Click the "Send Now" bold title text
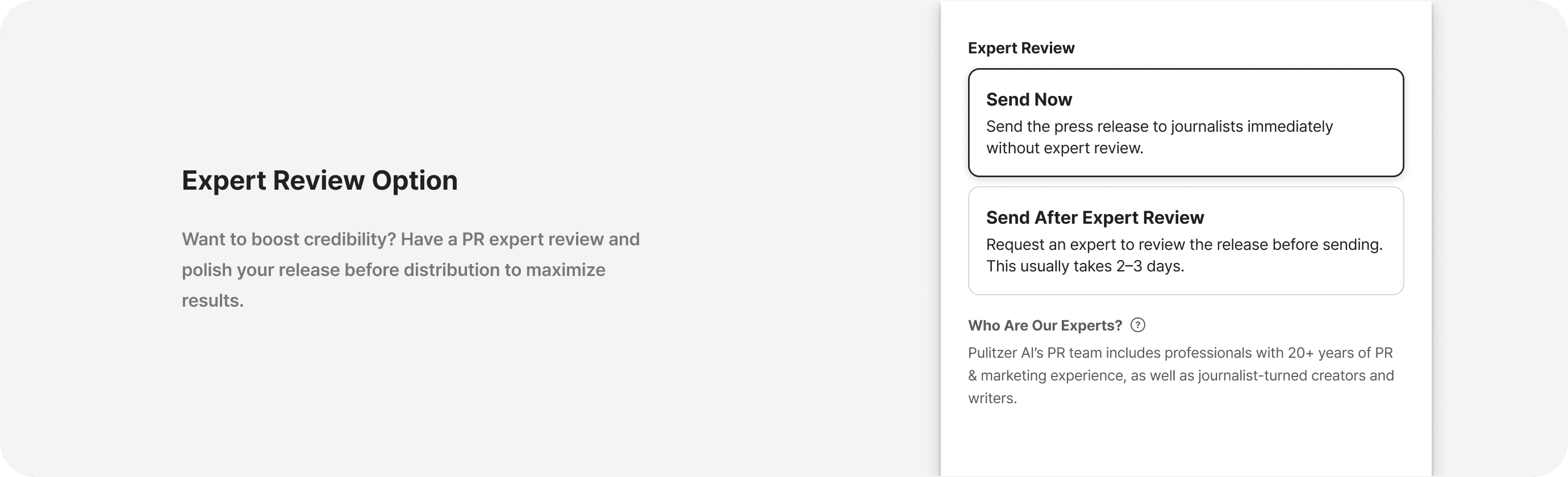Image resolution: width=1568 pixels, height=477 pixels. point(1029,99)
